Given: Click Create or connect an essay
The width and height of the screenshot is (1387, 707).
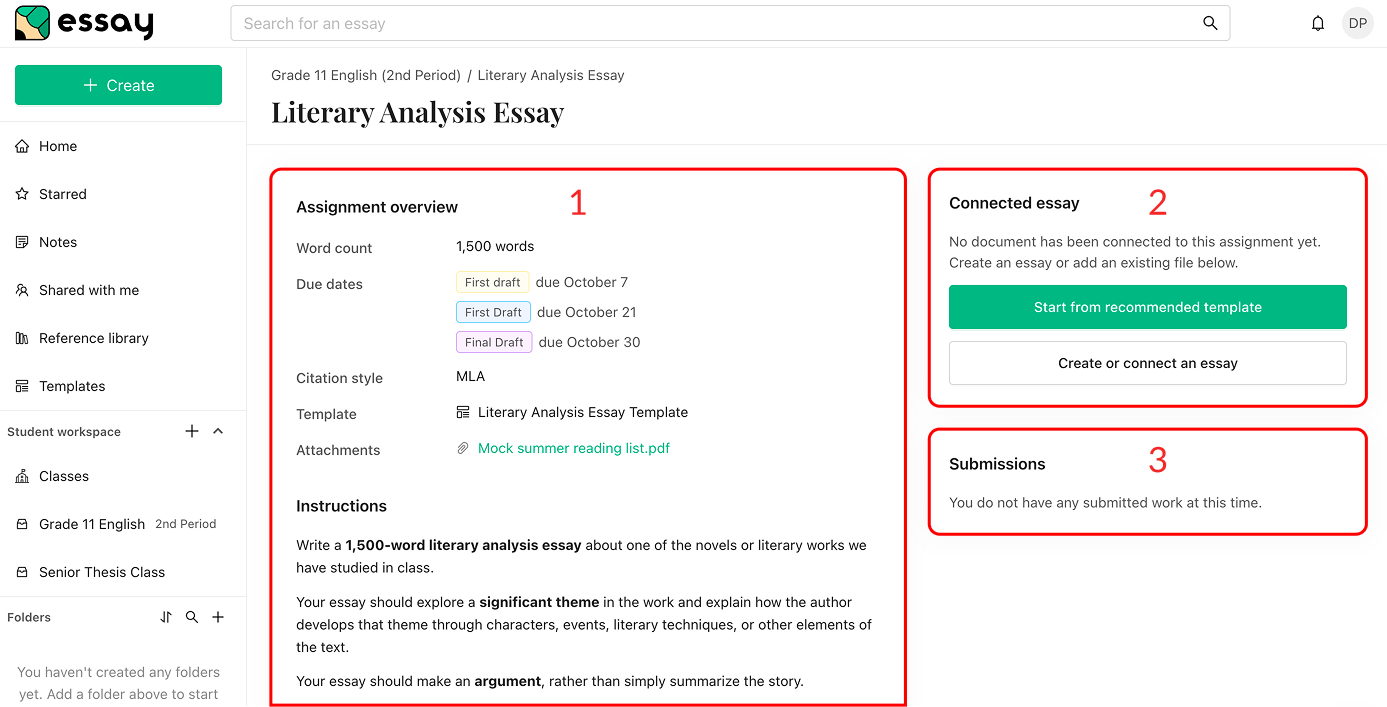Looking at the screenshot, I should [x=1147, y=363].
